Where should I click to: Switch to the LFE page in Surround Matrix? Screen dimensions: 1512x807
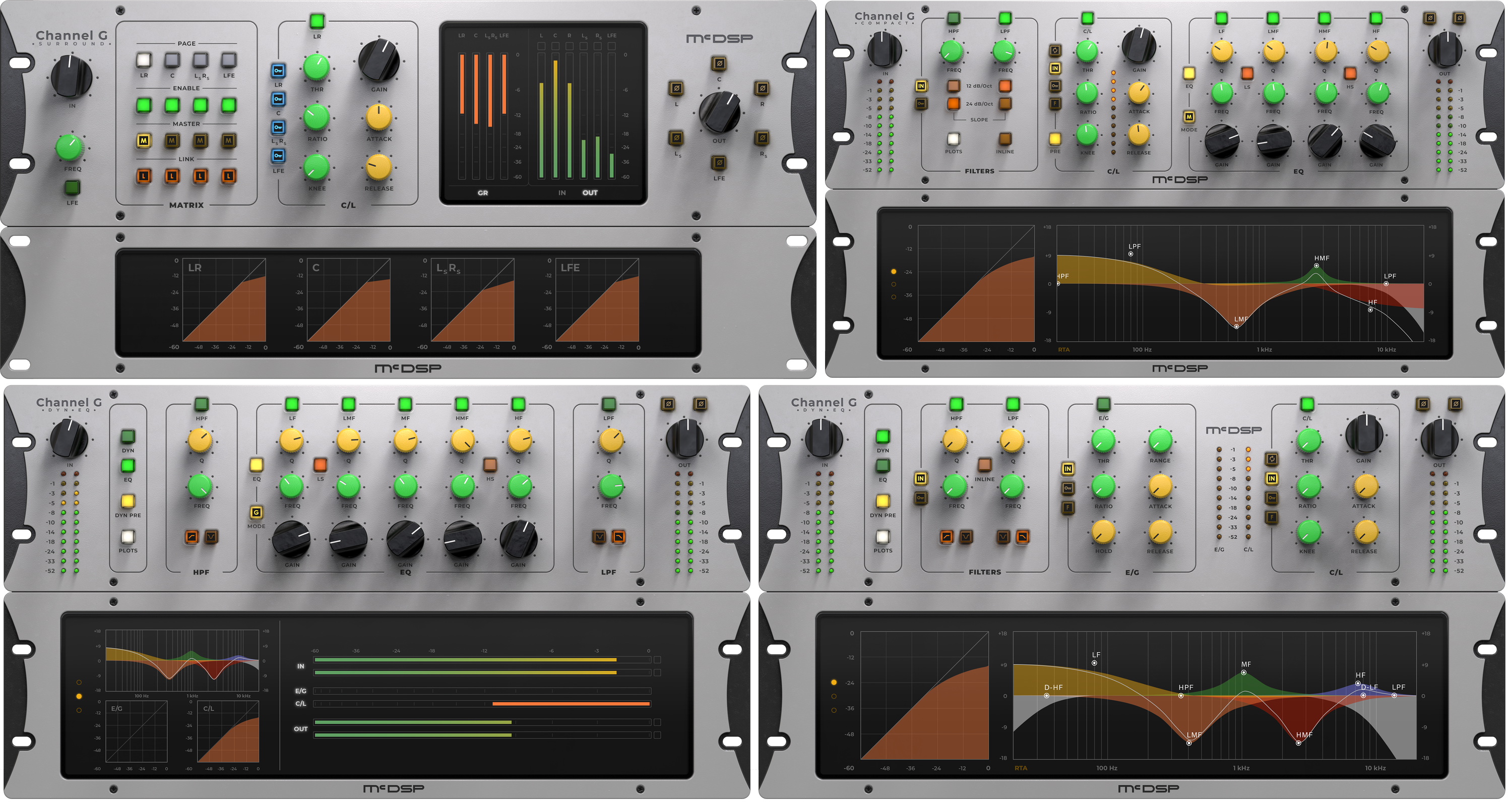(x=228, y=60)
